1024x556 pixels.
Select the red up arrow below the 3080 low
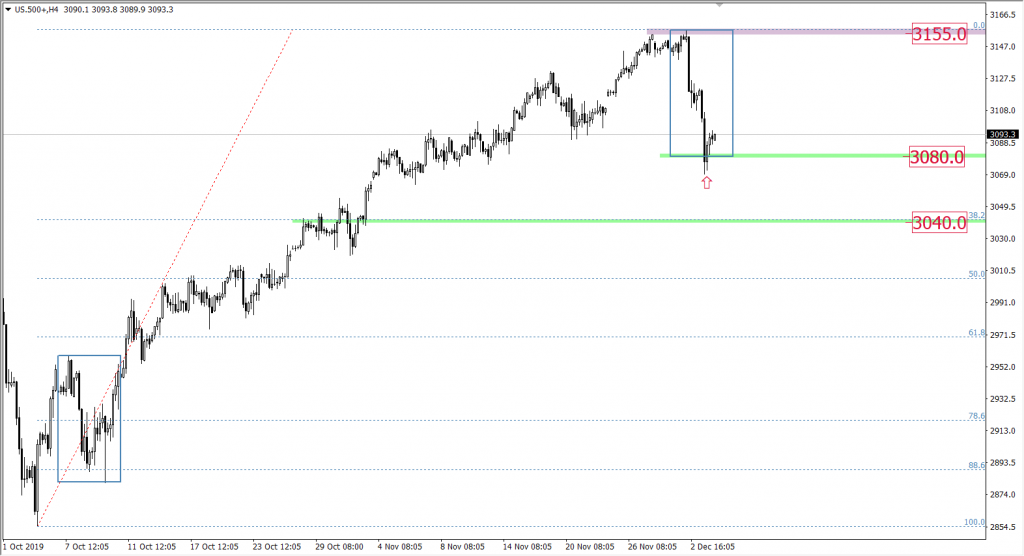tap(707, 182)
